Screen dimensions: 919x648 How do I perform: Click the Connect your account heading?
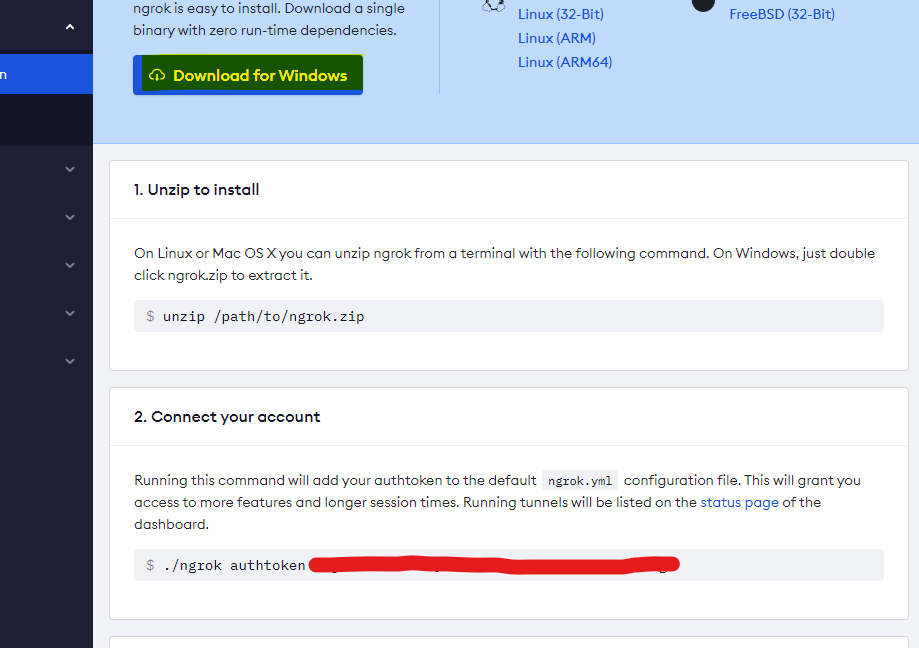(x=227, y=417)
